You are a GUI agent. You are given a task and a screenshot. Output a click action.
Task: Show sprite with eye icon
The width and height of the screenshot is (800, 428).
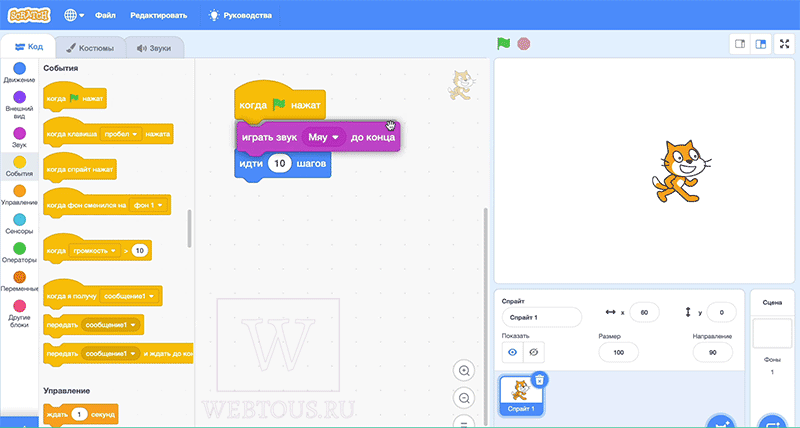(513, 353)
